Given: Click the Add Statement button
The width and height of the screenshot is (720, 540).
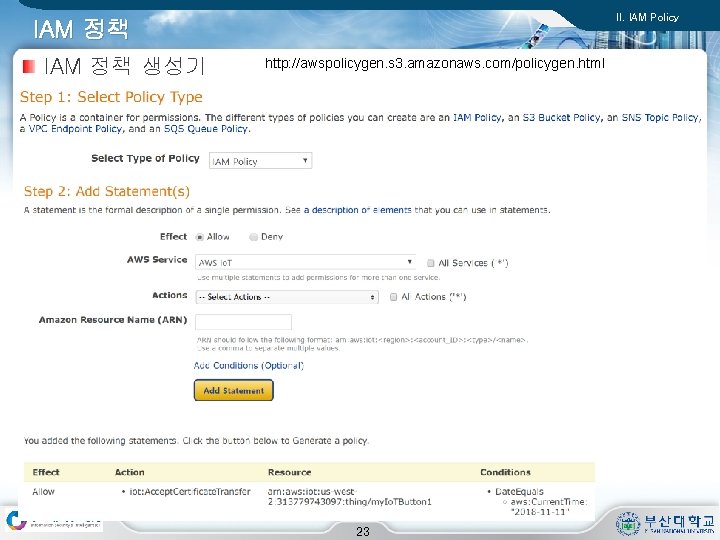Looking at the screenshot, I should [234, 390].
